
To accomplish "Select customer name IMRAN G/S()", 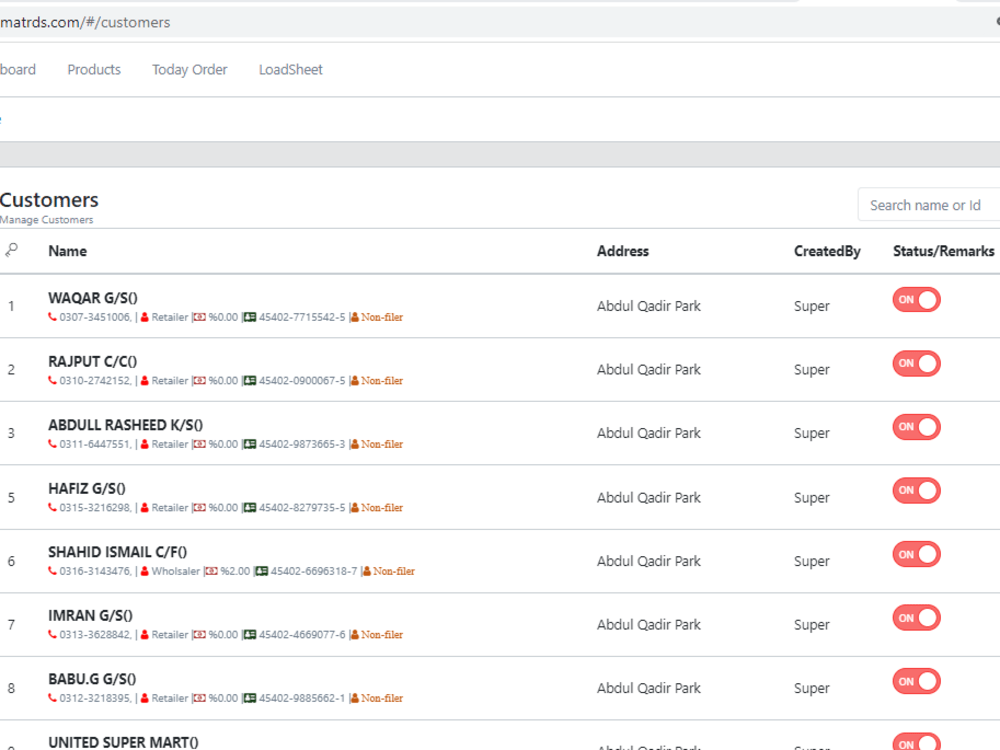I will pyautogui.click(x=91, y=615).
